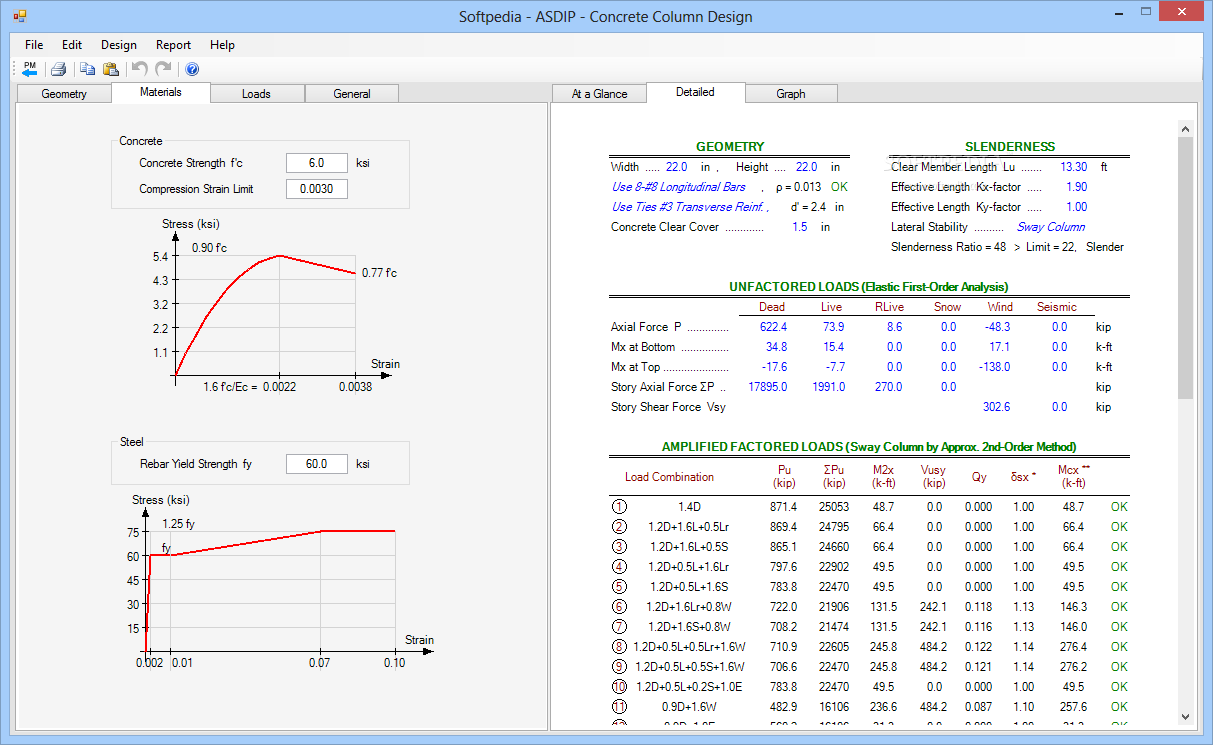The image size is (1213, 745).
Task: Click the application icon in the title bar
Action: coord(20,16)
